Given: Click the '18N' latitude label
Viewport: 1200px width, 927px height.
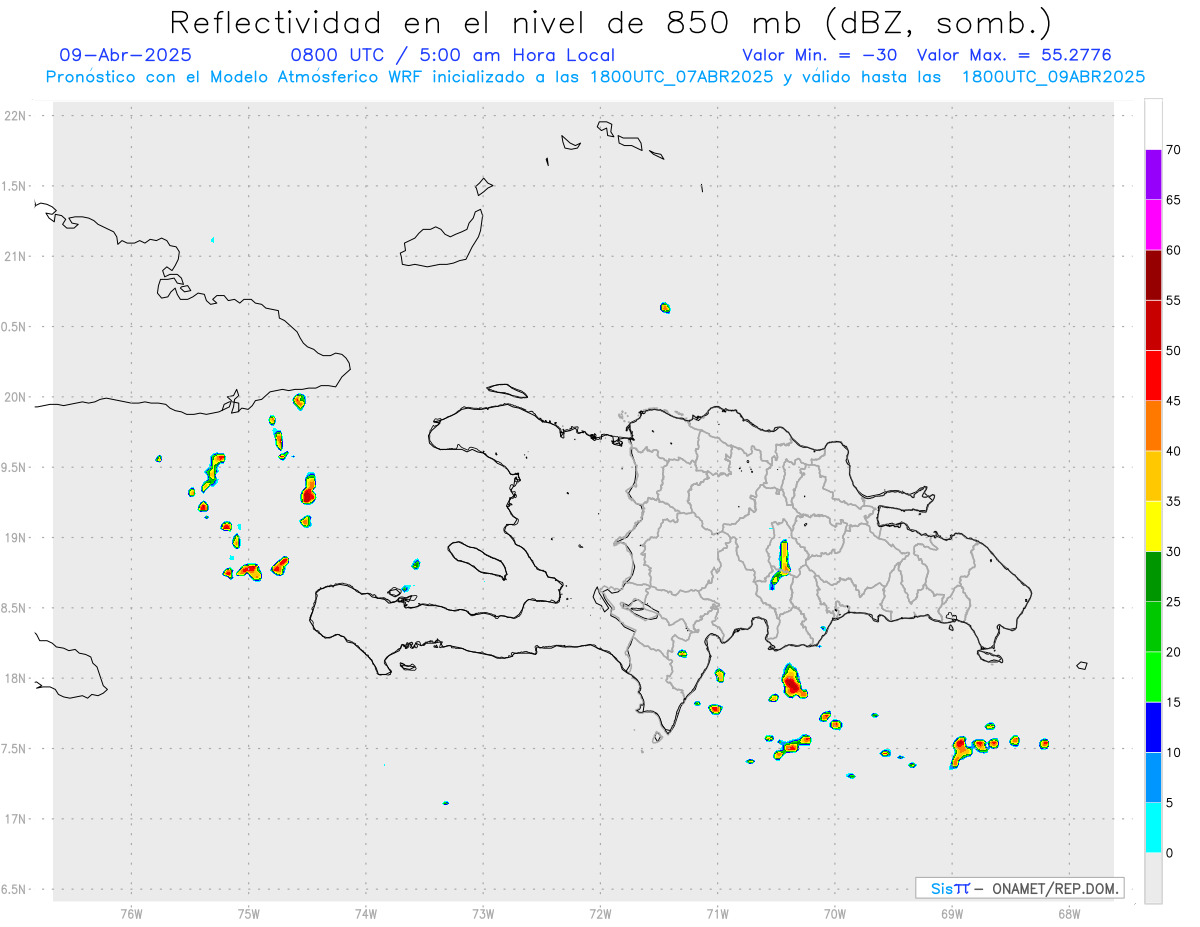Looking at the screenshot, I should 16,678.
